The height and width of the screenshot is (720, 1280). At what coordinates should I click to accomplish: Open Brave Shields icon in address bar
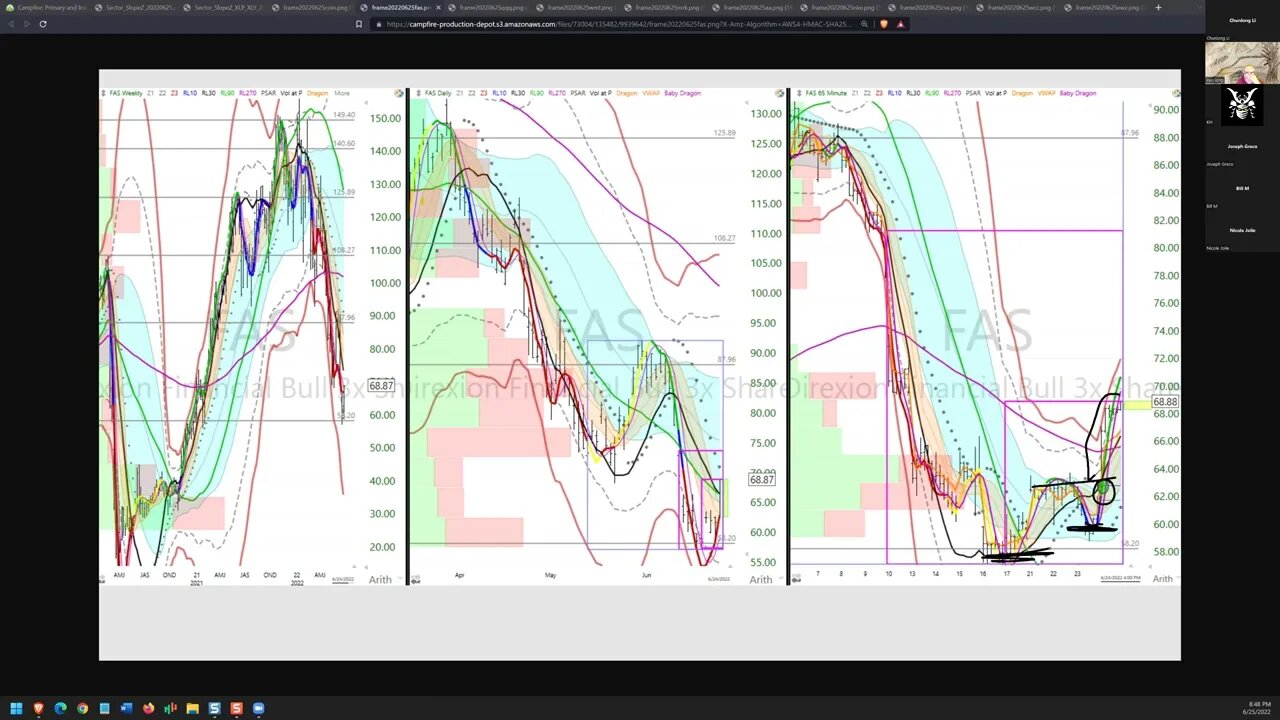click(x=883, y=23)
